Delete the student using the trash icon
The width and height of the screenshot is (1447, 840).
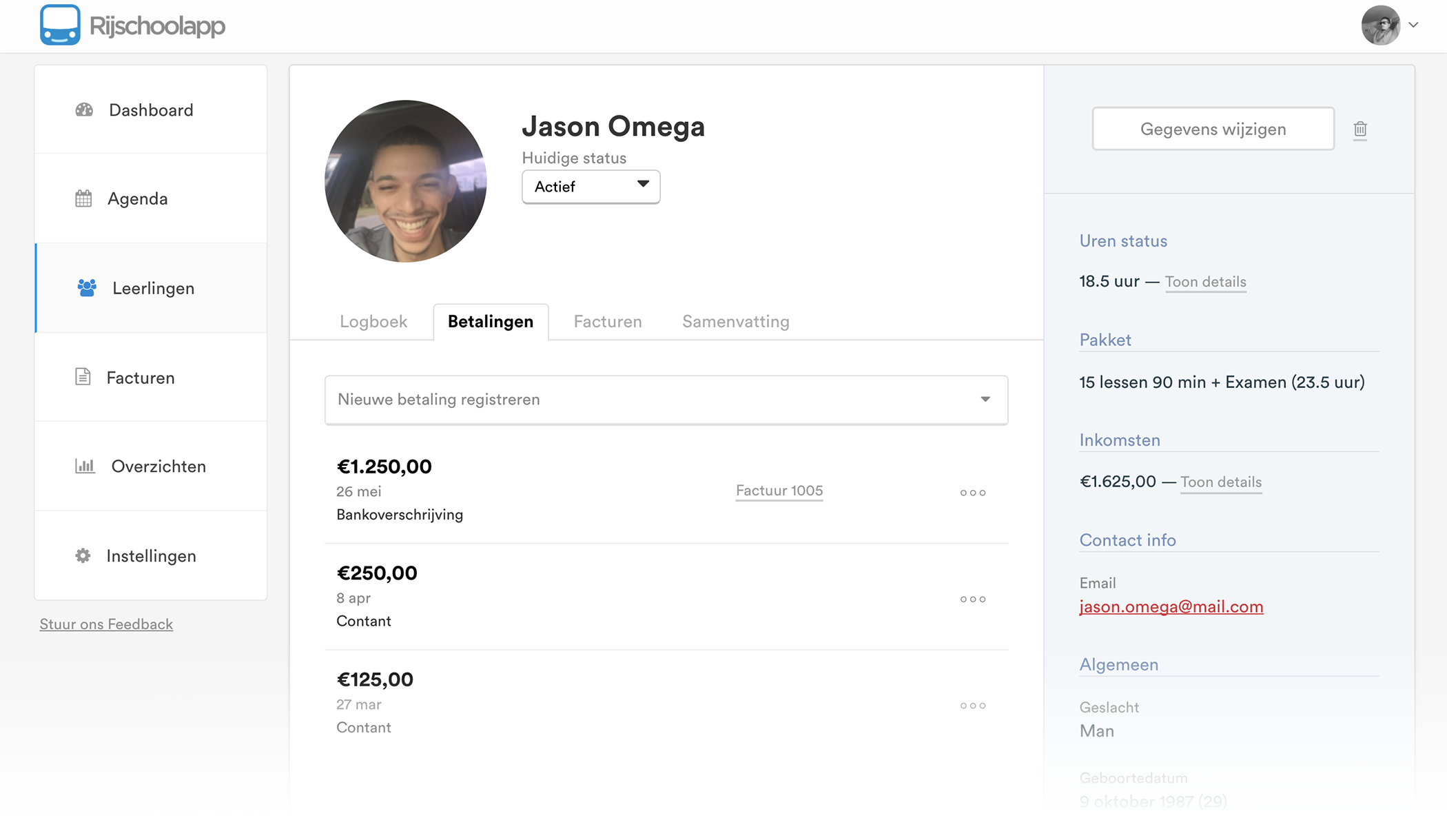[1360, 129]
